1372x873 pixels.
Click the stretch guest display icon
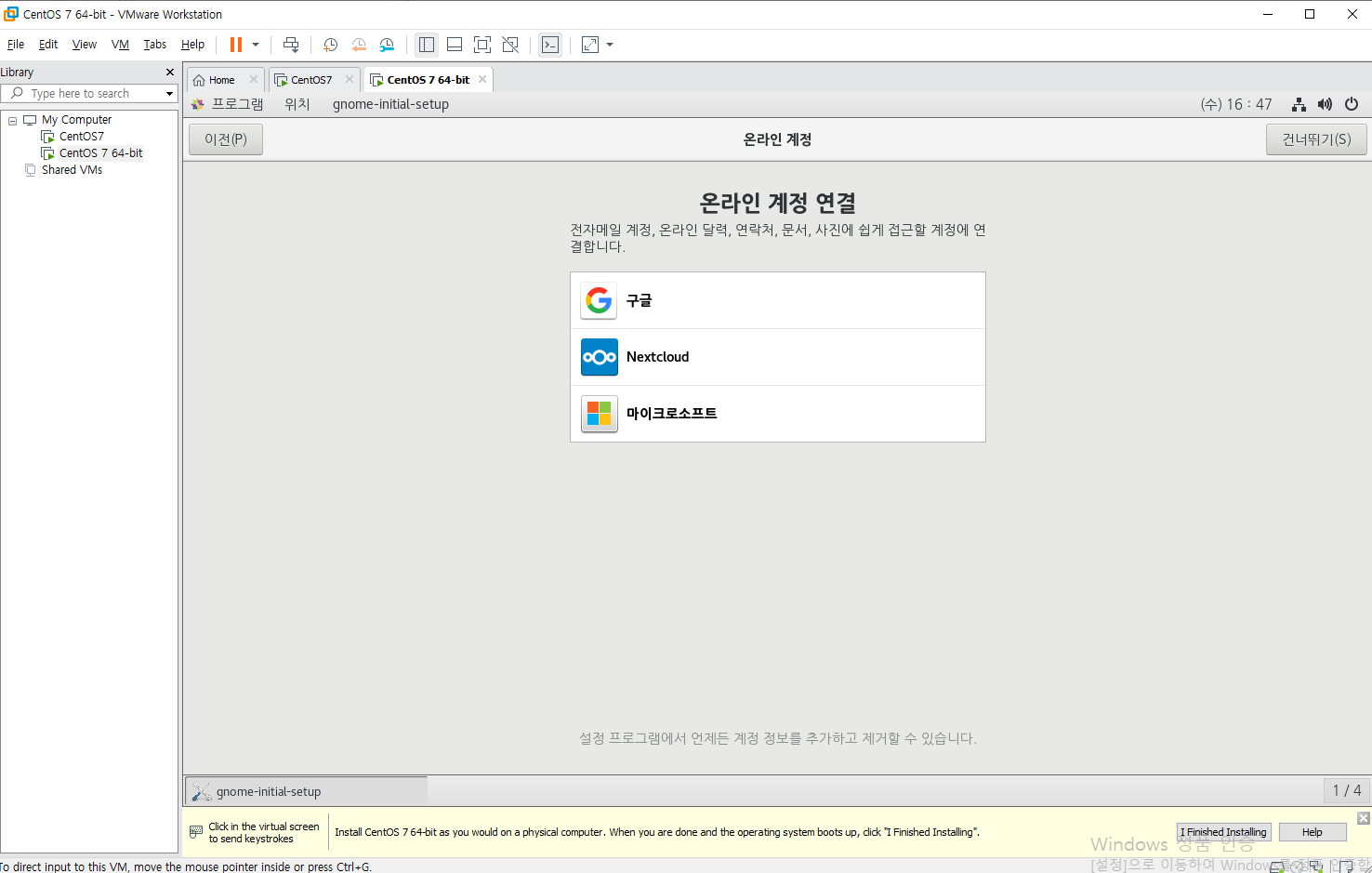point(590,45)
